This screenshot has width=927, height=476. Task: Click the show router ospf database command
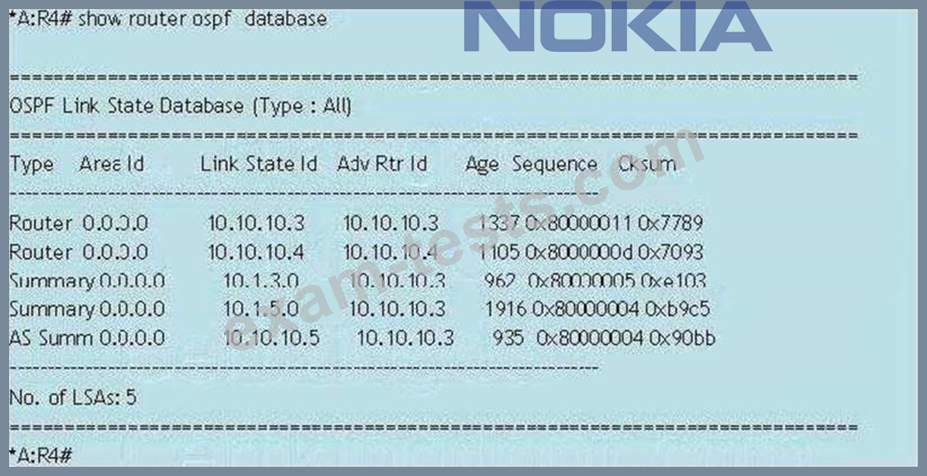[202, 19]
